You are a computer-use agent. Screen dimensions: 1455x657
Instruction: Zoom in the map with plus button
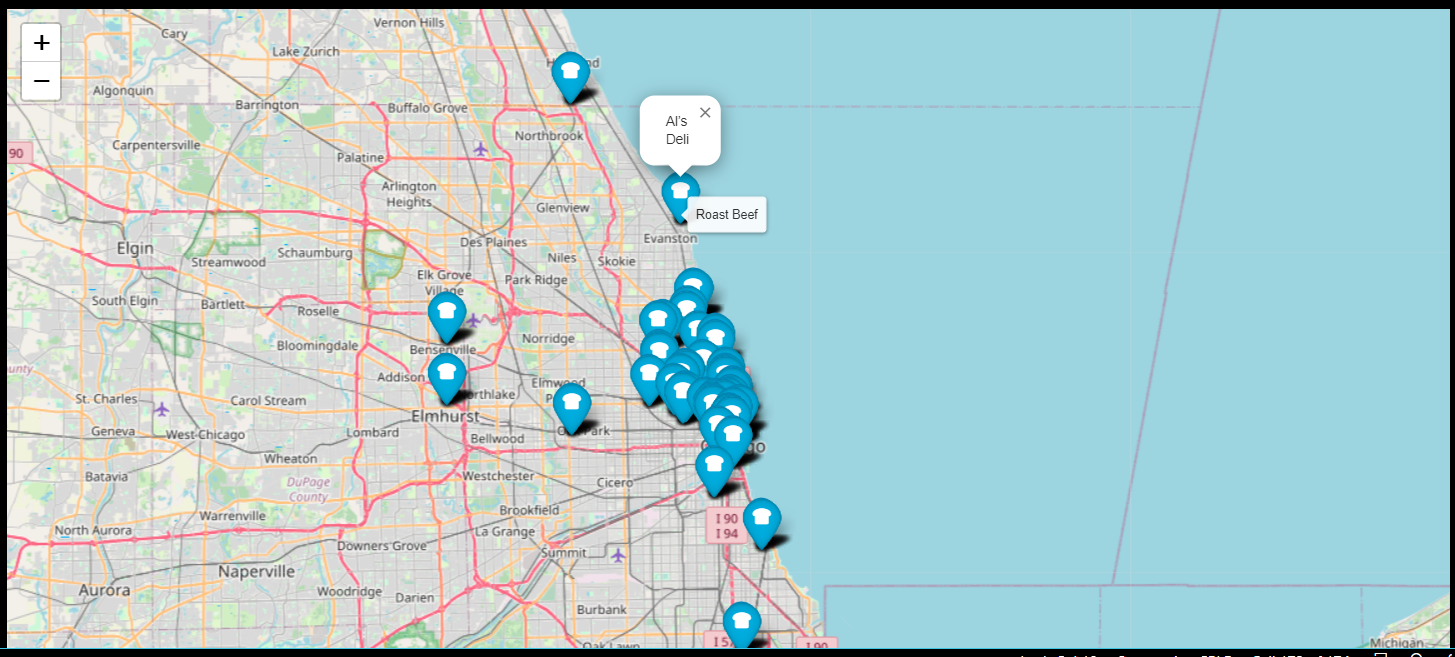coord(41,43)
